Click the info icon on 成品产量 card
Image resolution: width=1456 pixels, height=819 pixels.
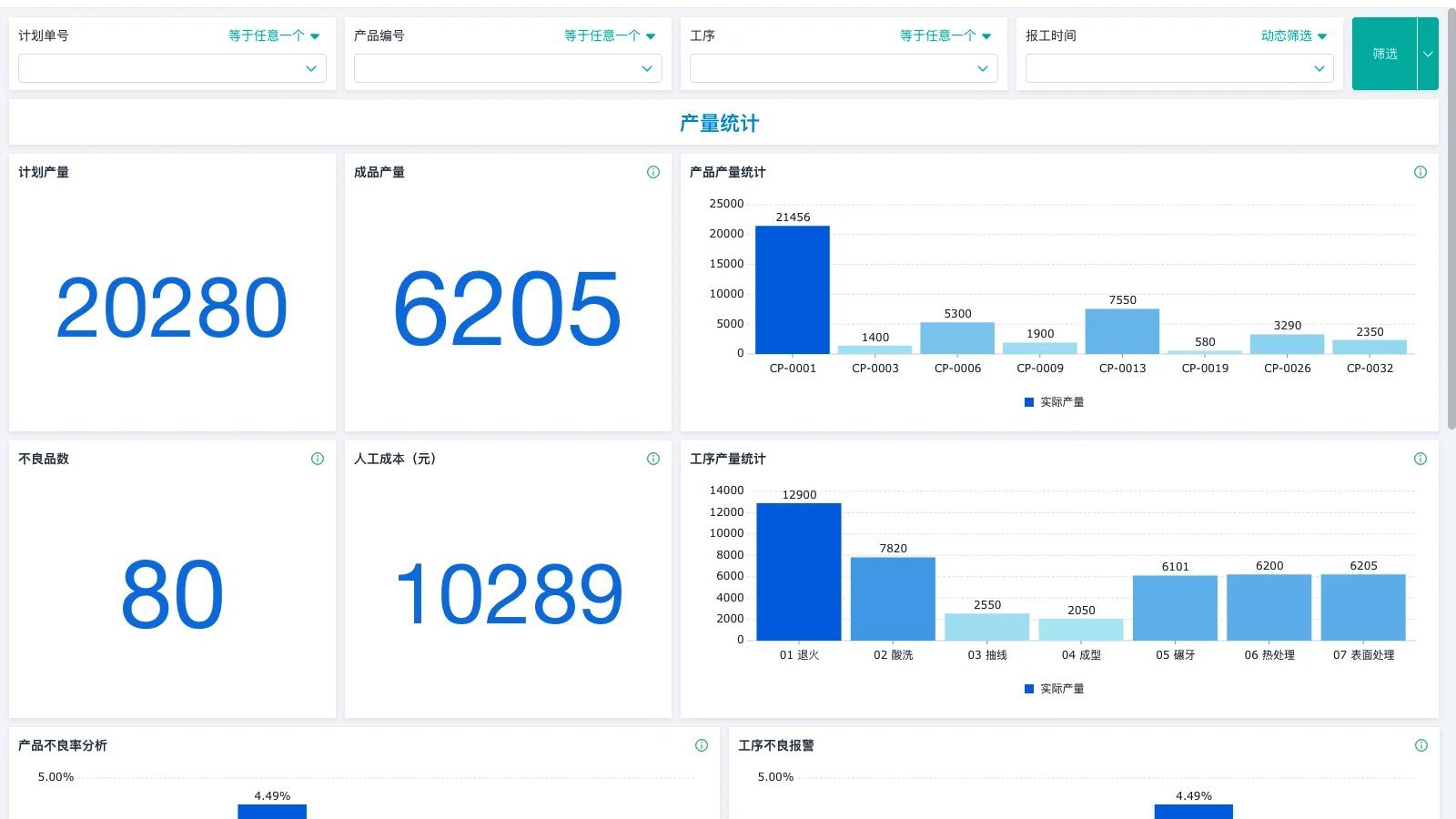tap(652, 172)
